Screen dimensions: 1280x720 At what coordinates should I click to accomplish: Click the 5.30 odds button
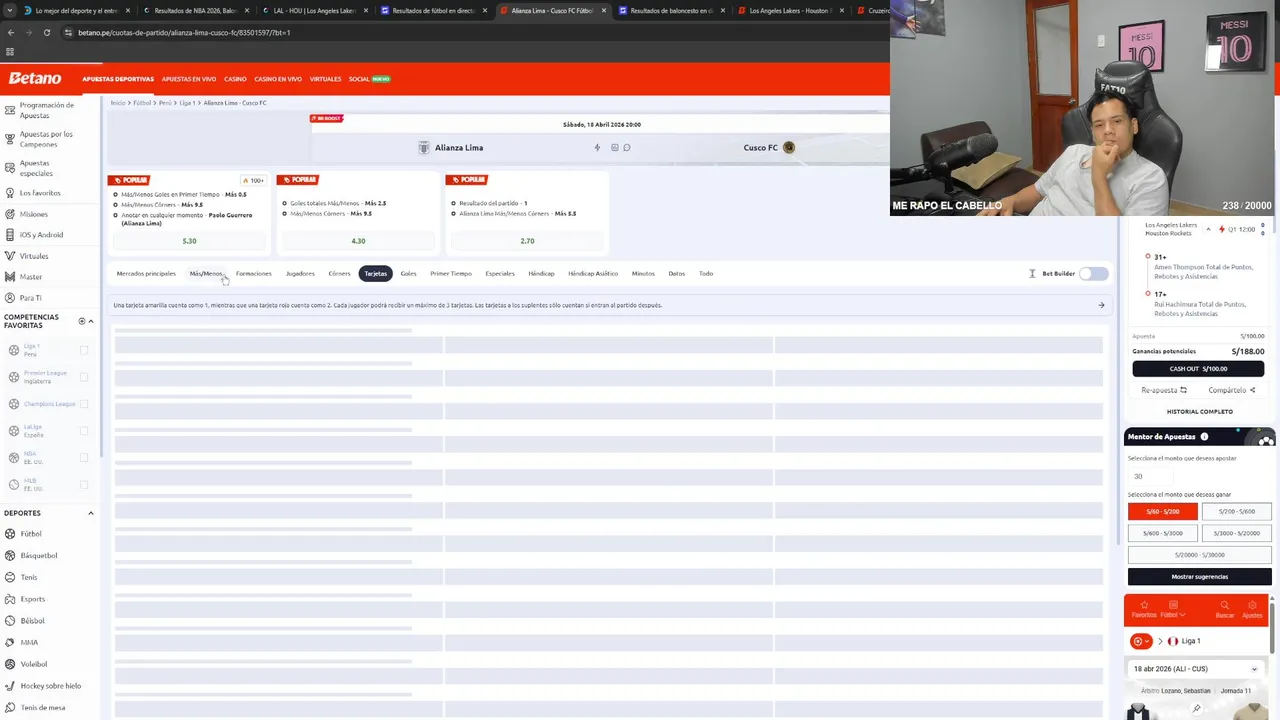tap(189, 241)
